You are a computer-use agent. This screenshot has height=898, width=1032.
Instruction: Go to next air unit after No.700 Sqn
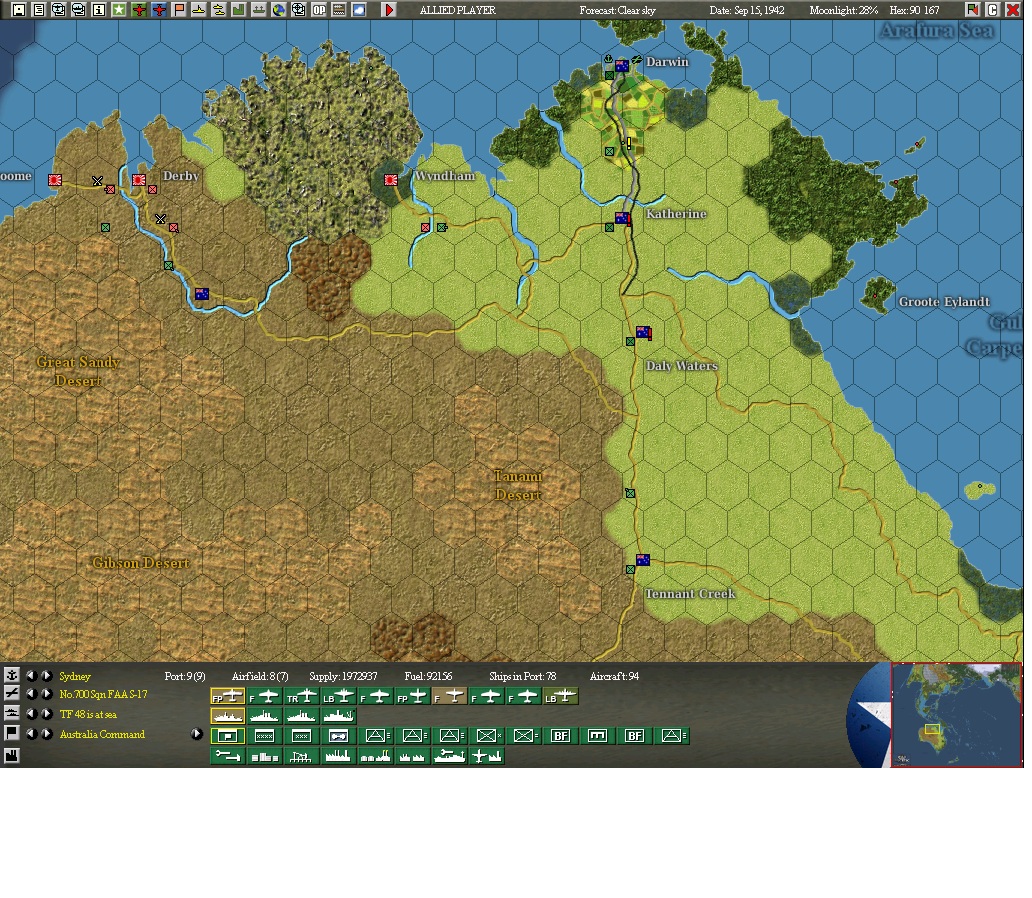[x=47, y=694]
